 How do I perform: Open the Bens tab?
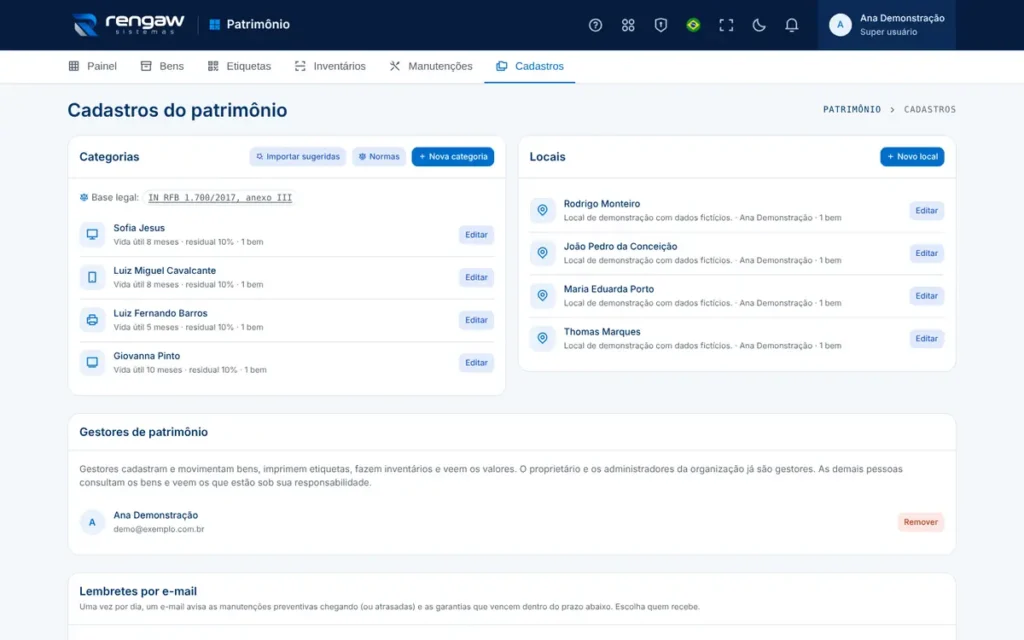pos(162,66)
